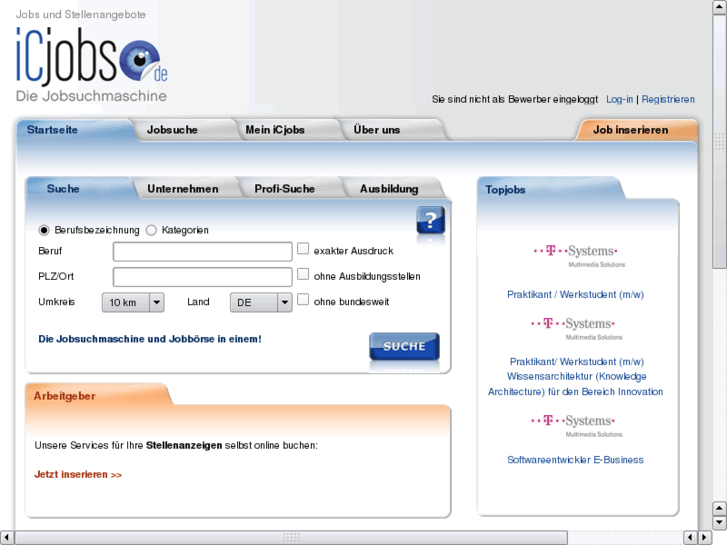Screen dimensions: 727x545
Task: Click the vertical scrollbar thumb
Action: 720,141
